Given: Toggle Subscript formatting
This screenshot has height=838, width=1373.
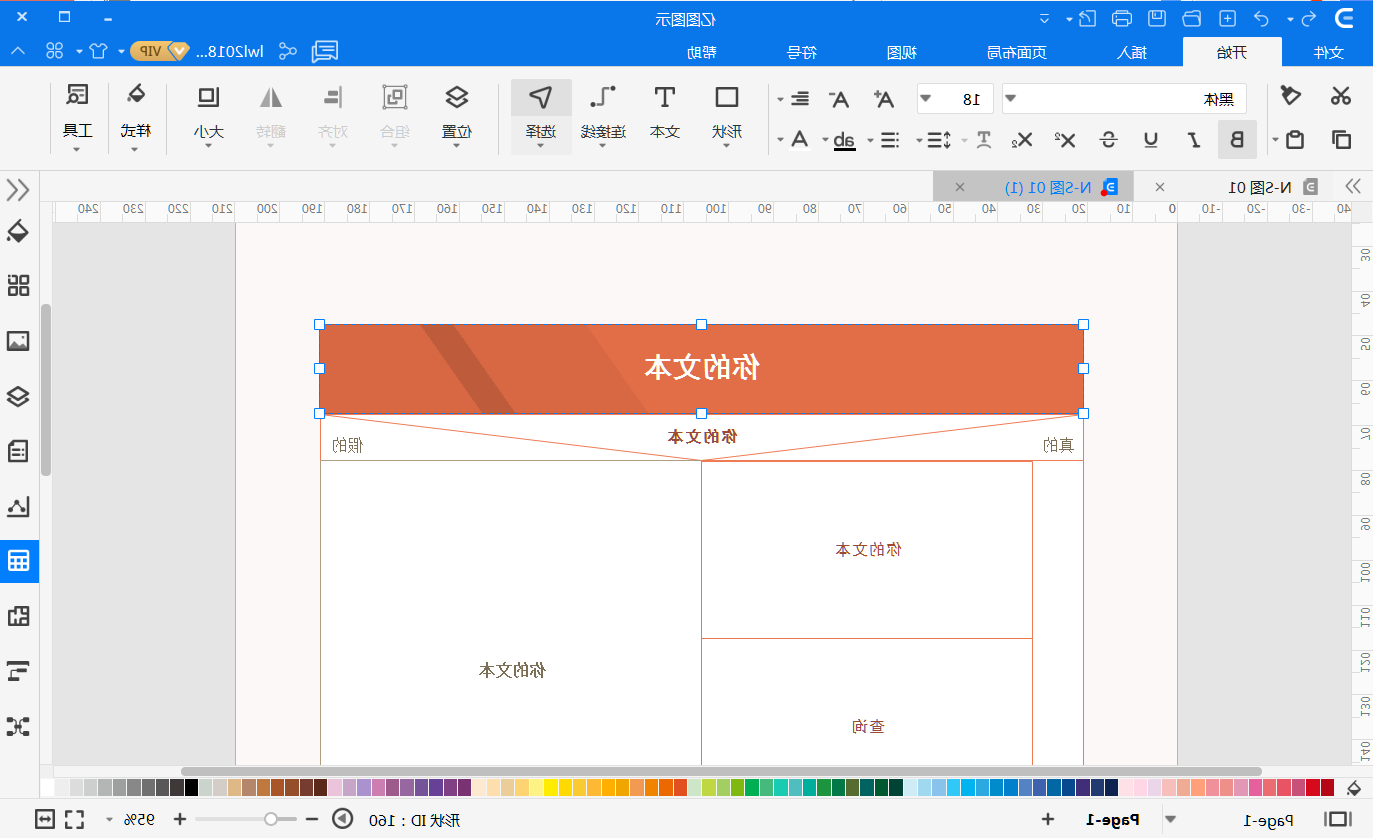Looking at the screenshot, I should click(x=1021, y=139).
